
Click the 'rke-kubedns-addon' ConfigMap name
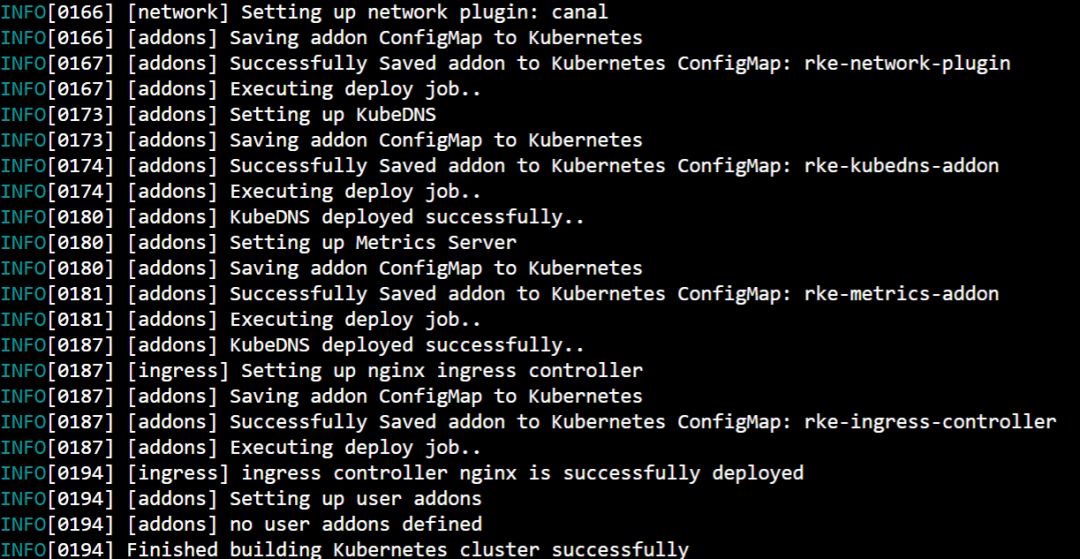901,166
